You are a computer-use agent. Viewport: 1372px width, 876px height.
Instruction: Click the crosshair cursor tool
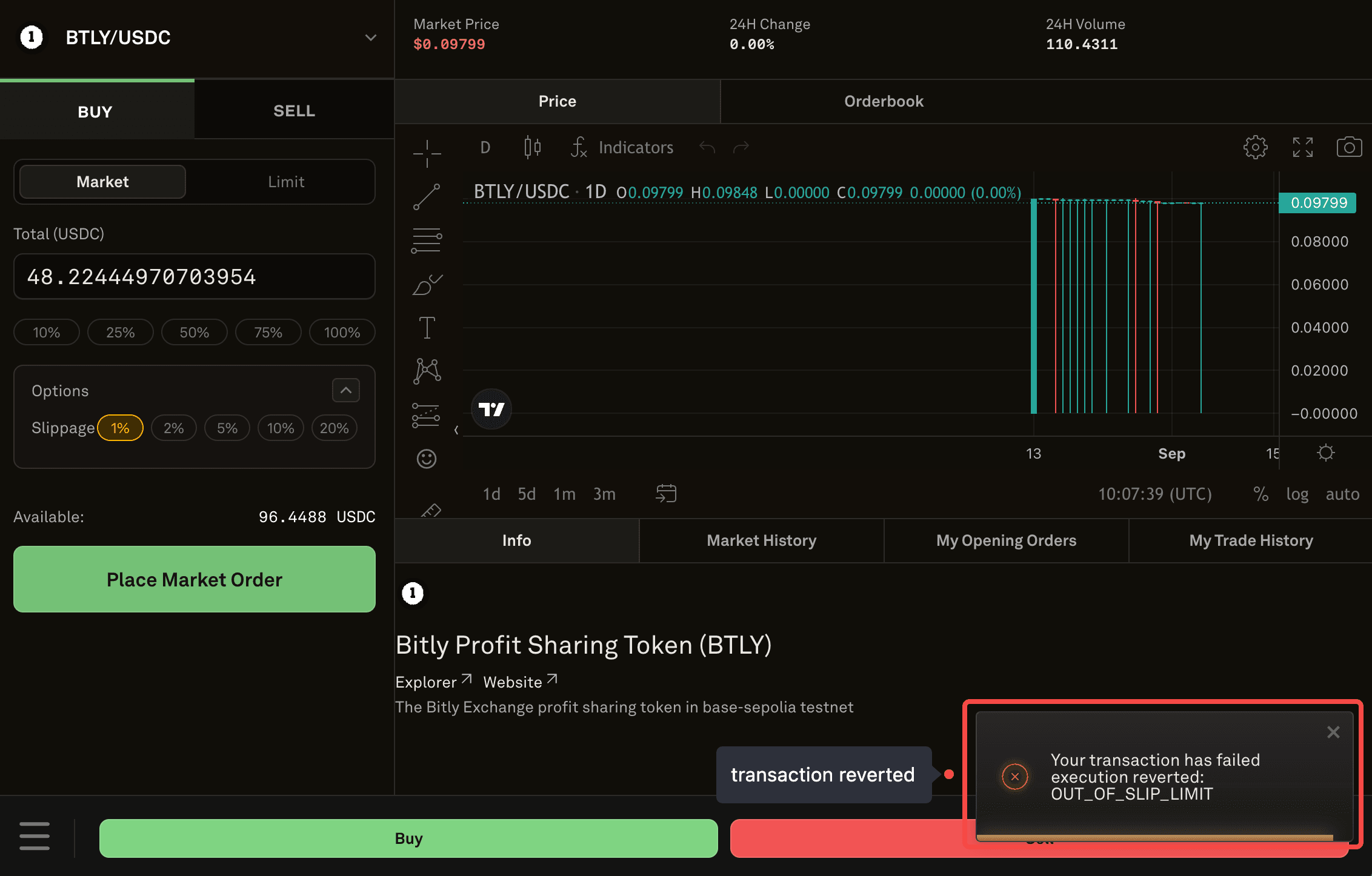click(x=427, y=153)
